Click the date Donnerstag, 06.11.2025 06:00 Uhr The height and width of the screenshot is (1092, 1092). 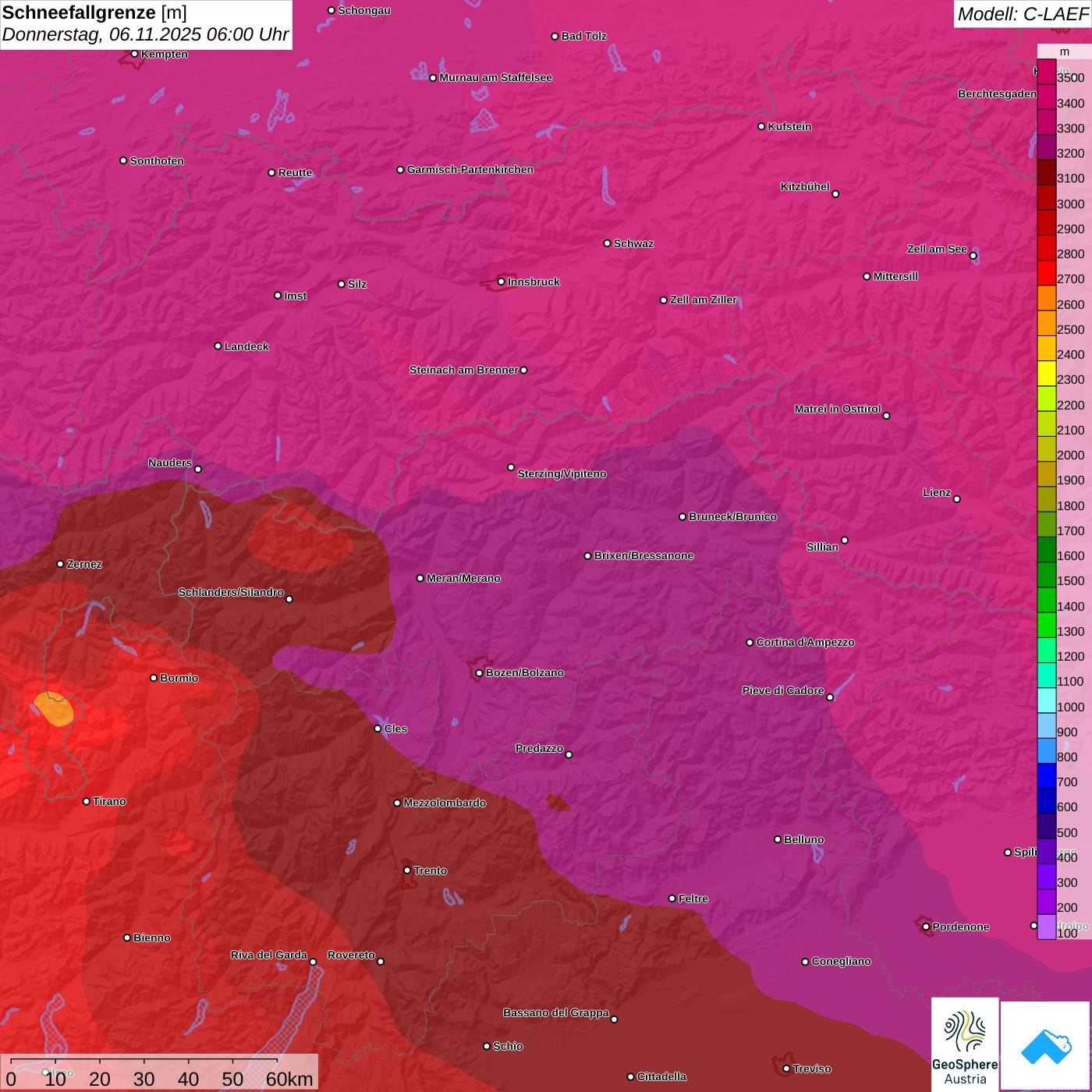145,34
